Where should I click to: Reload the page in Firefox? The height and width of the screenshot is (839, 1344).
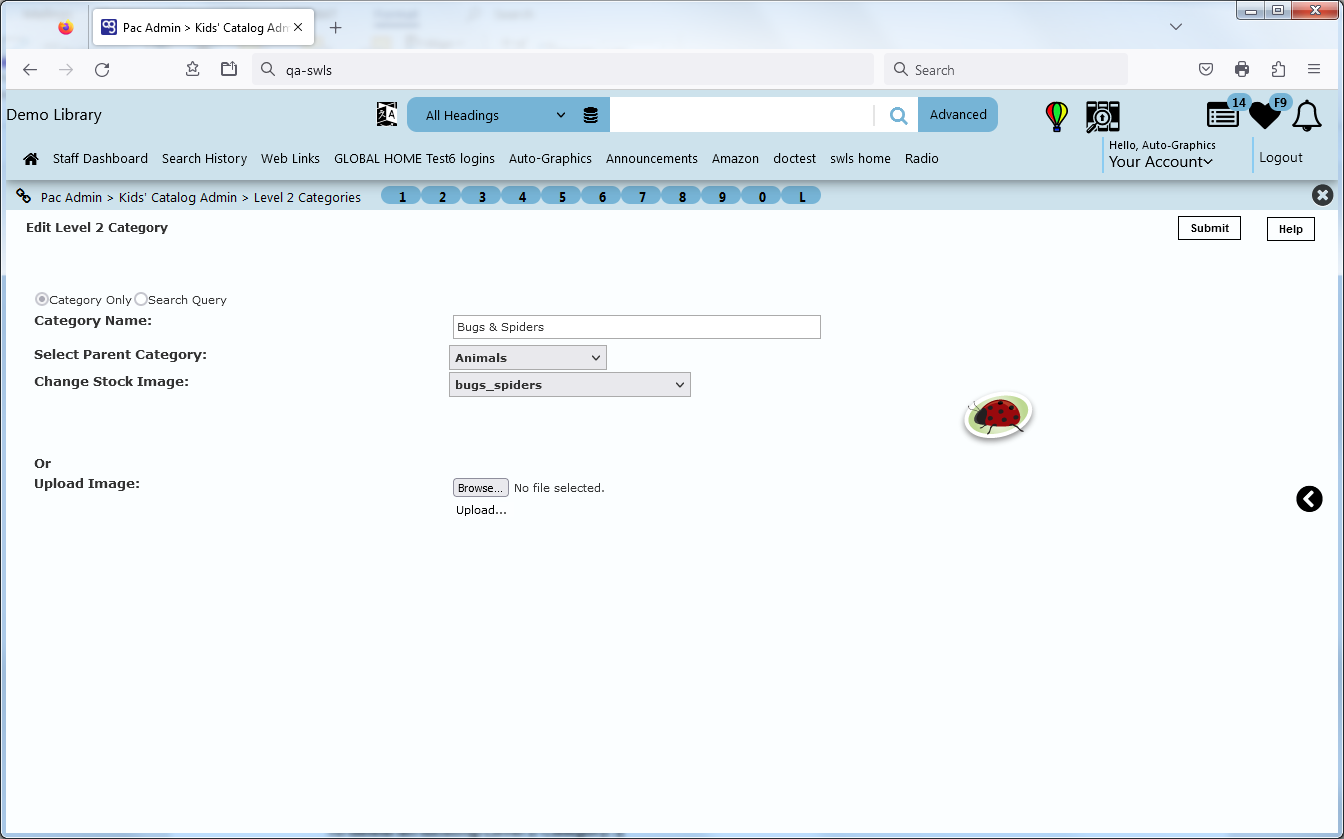(102, 70)
